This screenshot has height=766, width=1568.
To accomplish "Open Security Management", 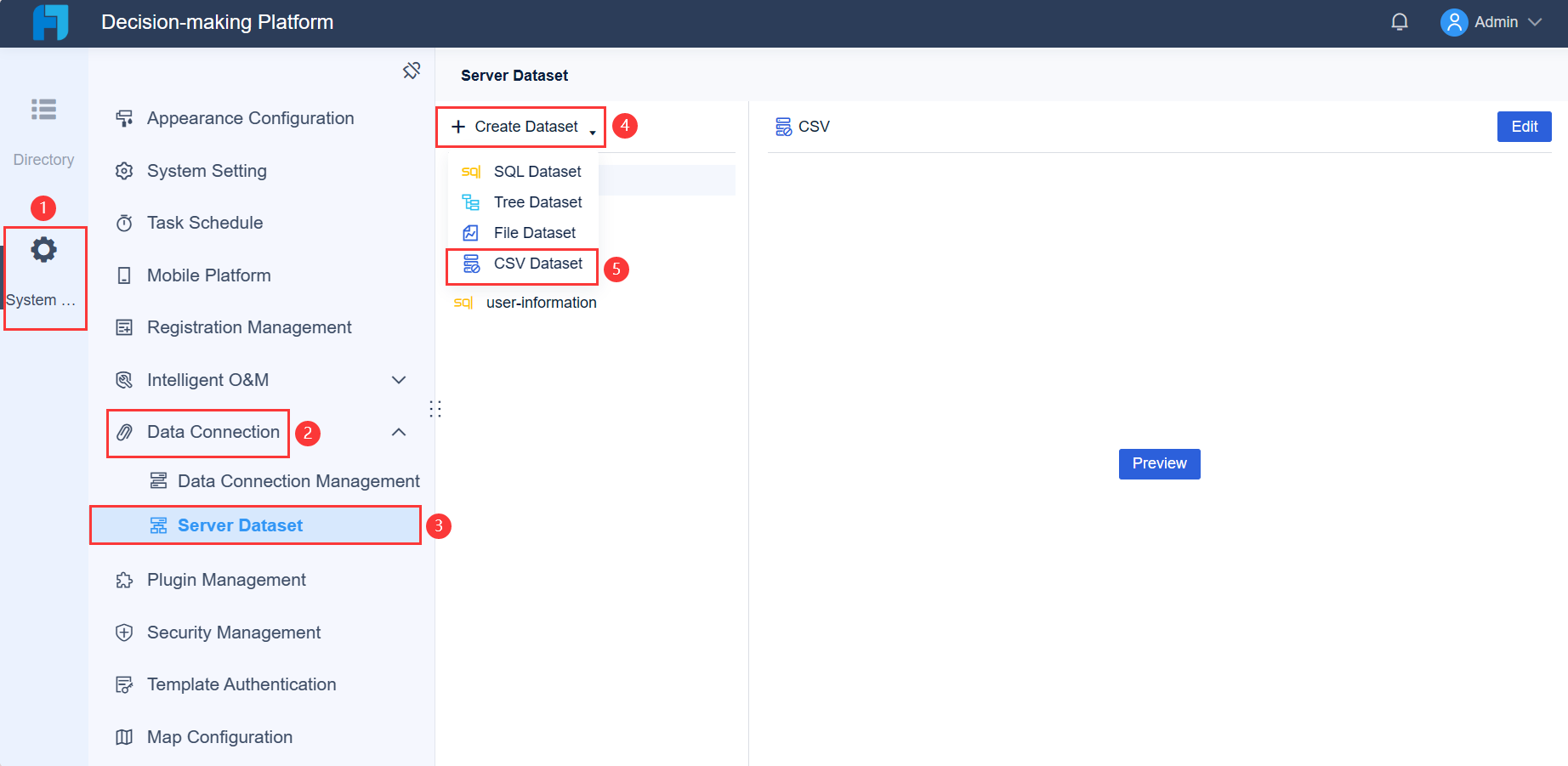I will coord(234,633).
